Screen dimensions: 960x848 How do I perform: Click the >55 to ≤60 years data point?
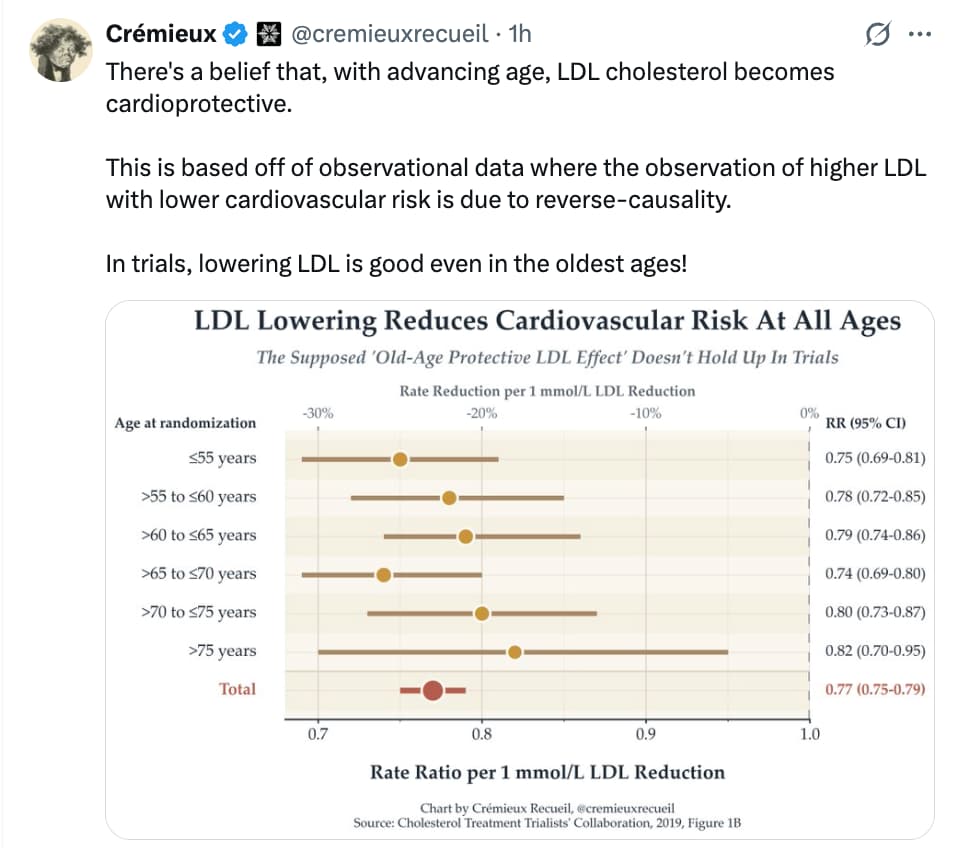449,498
